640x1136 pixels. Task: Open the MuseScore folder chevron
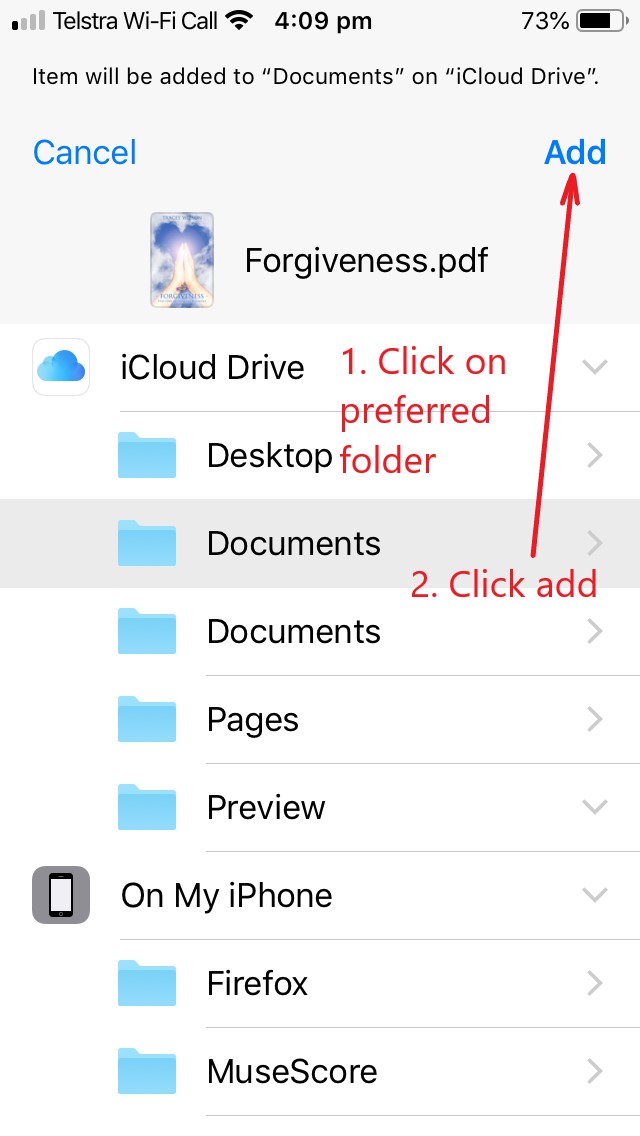[595, 1071]
